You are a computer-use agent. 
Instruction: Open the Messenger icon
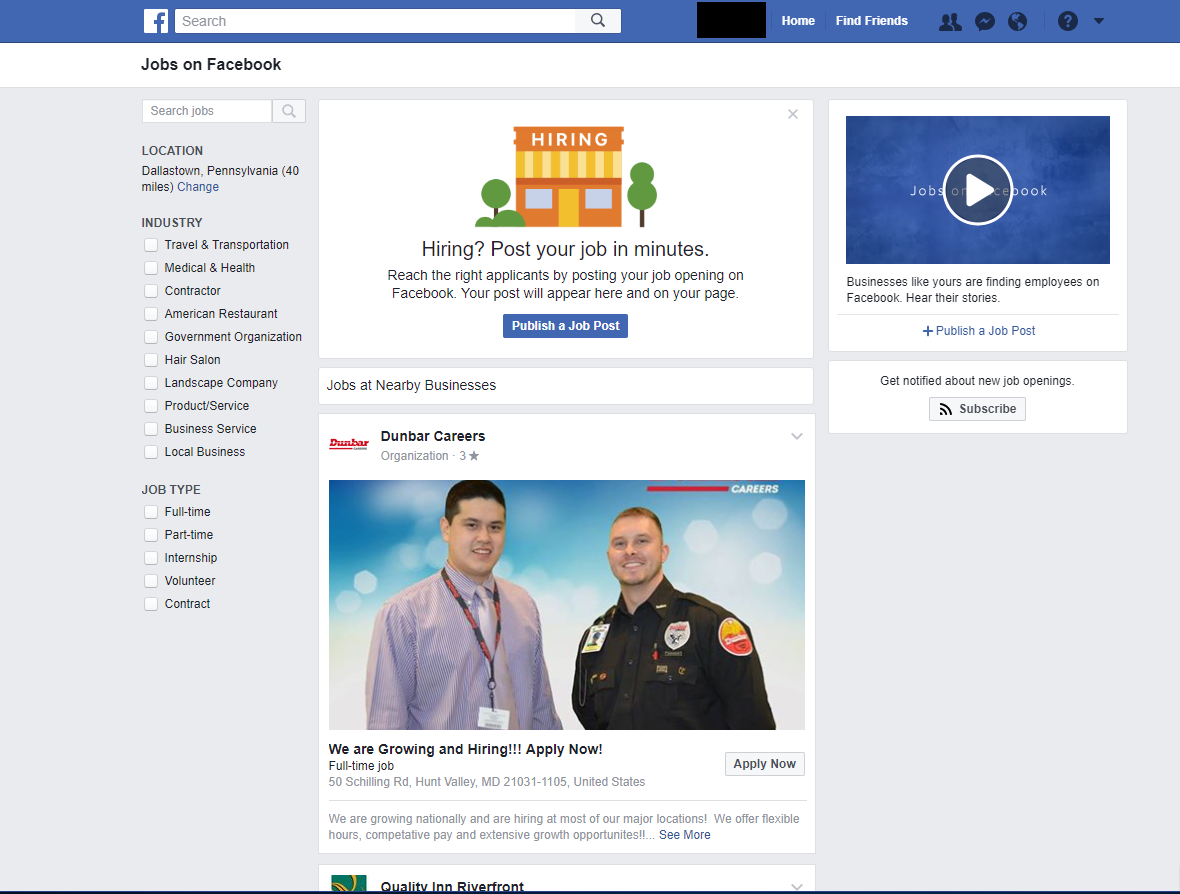984,21
